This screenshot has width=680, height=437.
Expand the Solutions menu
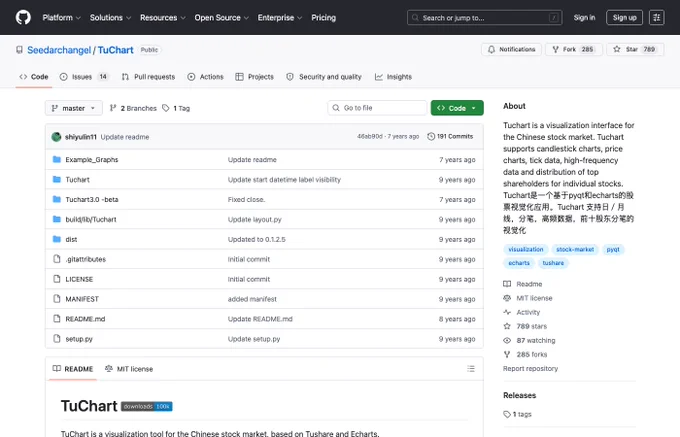(x=110, y=18)
